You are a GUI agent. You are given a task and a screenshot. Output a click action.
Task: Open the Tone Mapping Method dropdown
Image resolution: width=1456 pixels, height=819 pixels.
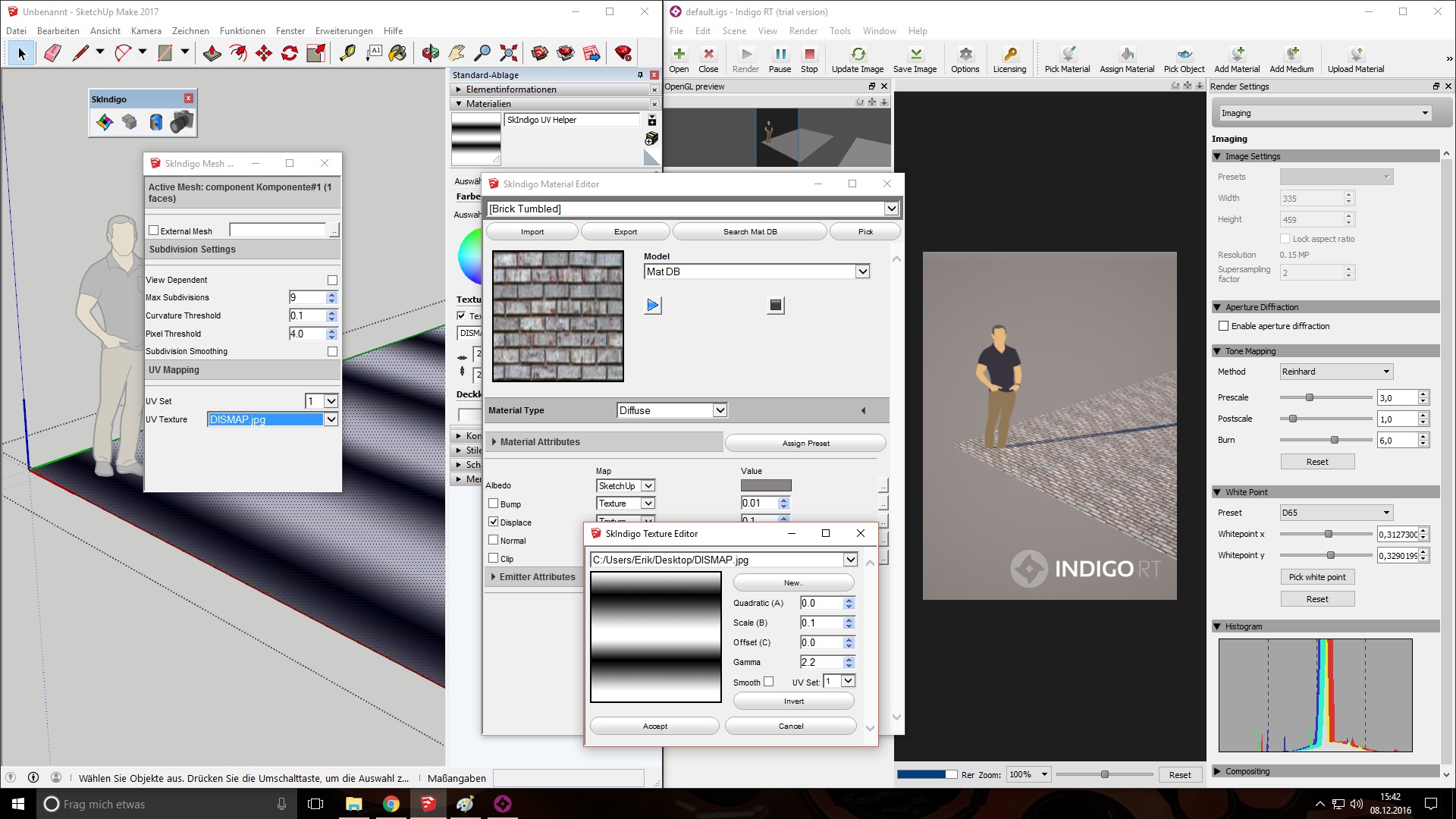(x=1336, y=372)
